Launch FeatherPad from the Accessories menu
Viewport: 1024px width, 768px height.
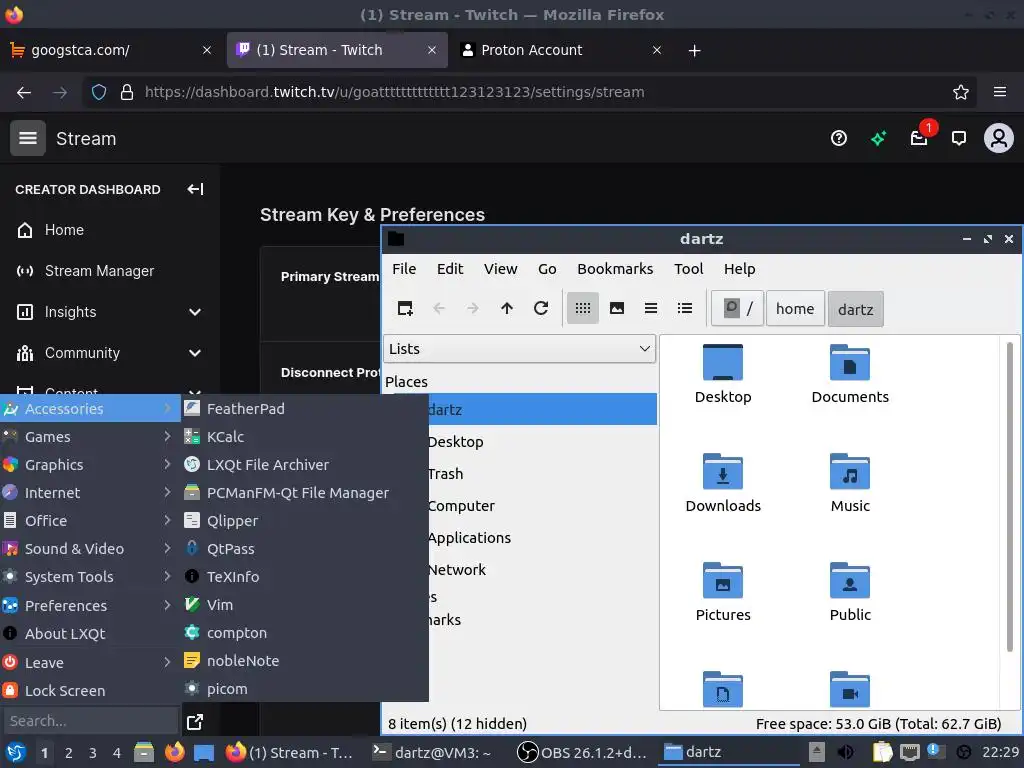[x=305, y=409]
